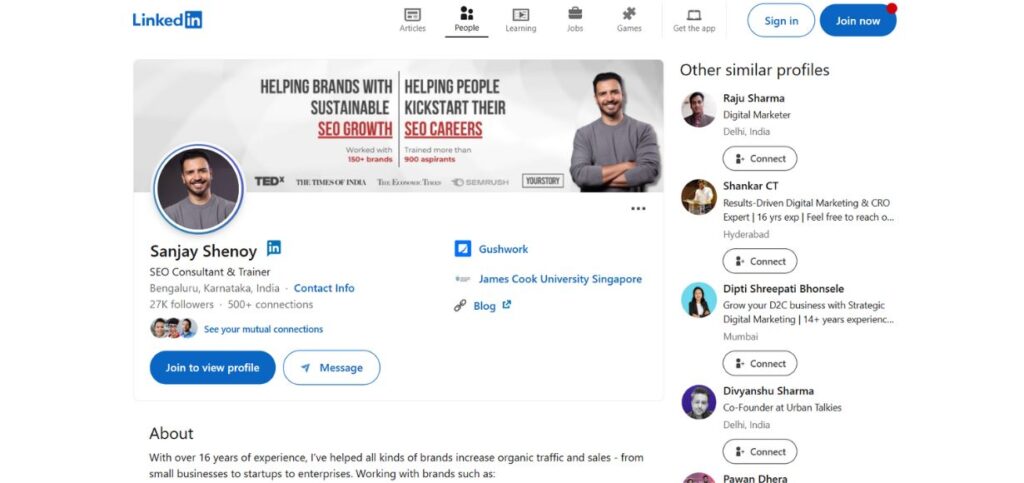Click the Sanjay Shenoy name heading
This screenshot has height=483, width=1024.
(x=203, y=251)
